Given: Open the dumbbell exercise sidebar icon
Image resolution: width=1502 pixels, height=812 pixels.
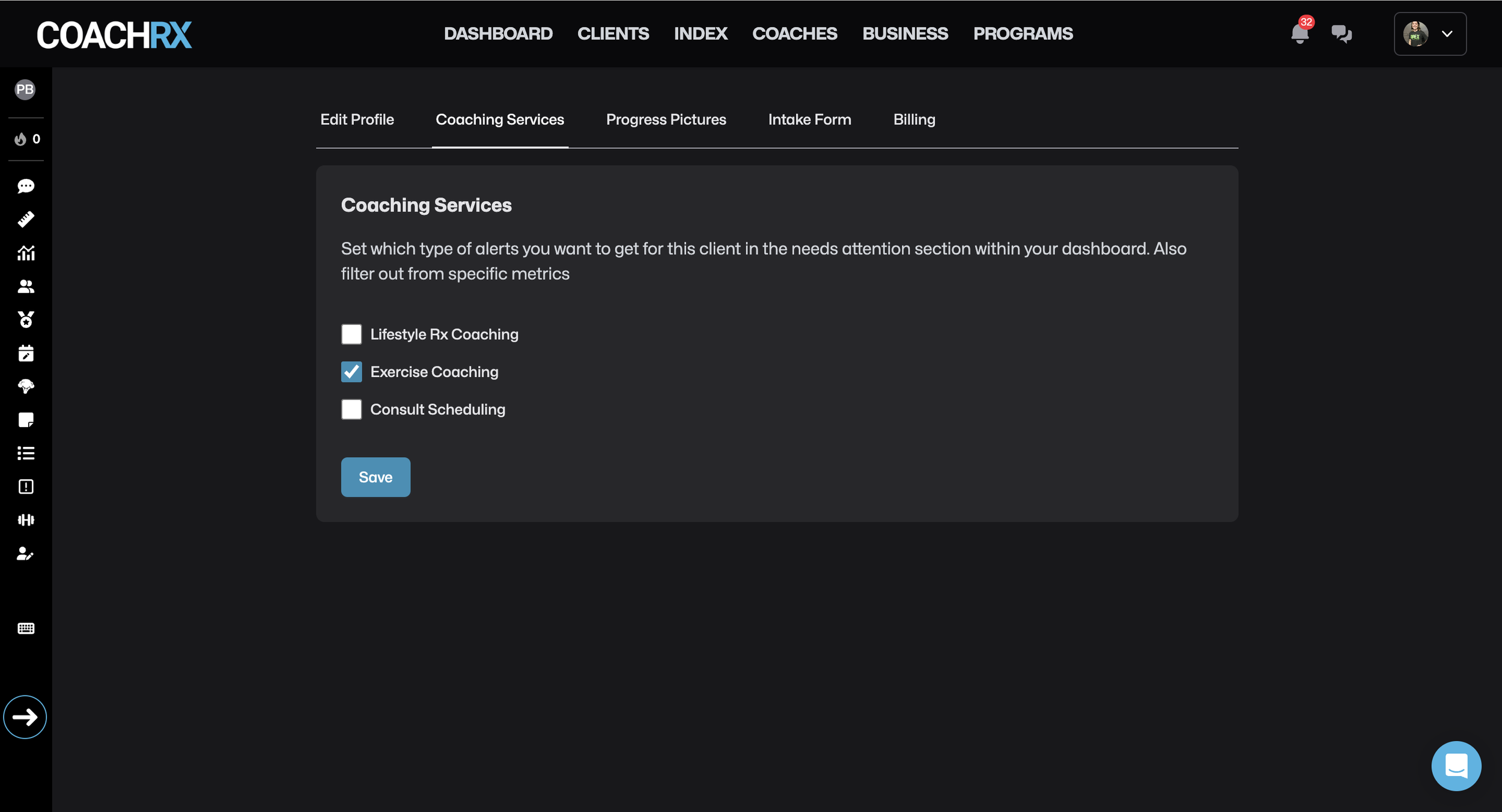Looking at the screenshot, I should 26,520.
